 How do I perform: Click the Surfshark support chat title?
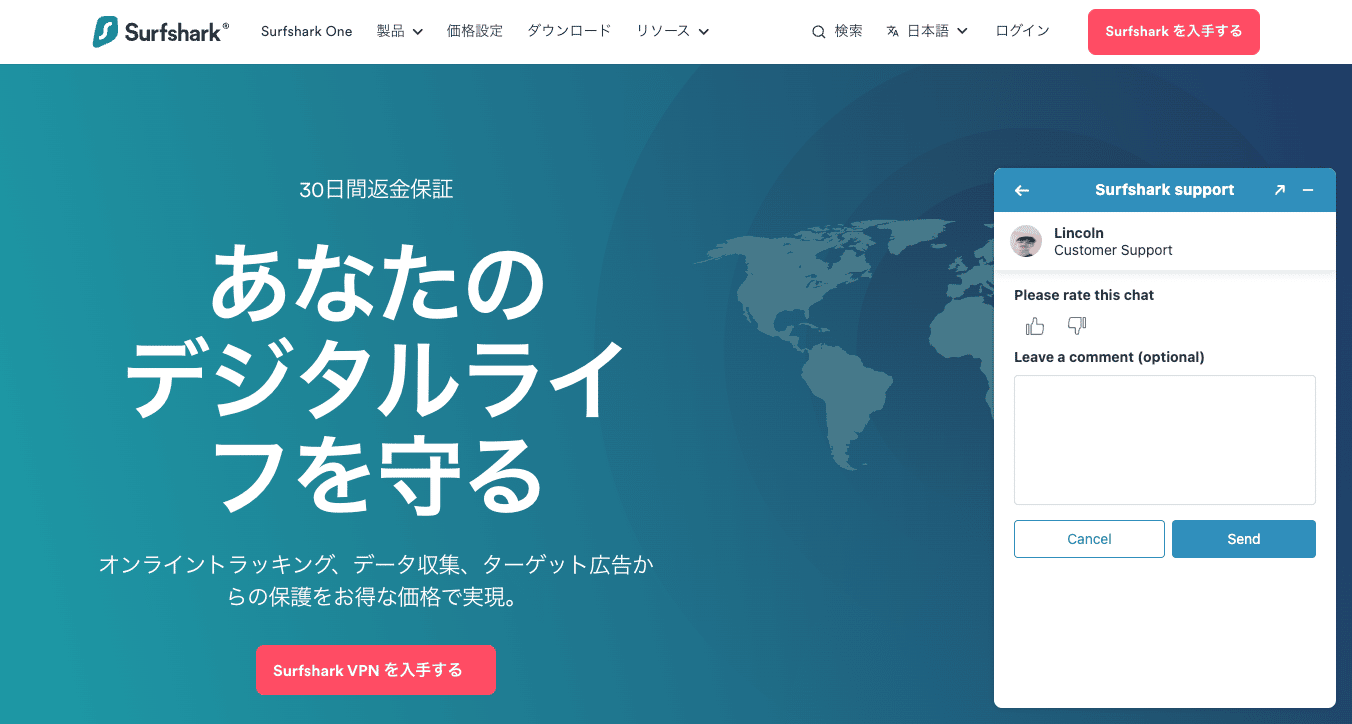click(x=1164, y=190)
